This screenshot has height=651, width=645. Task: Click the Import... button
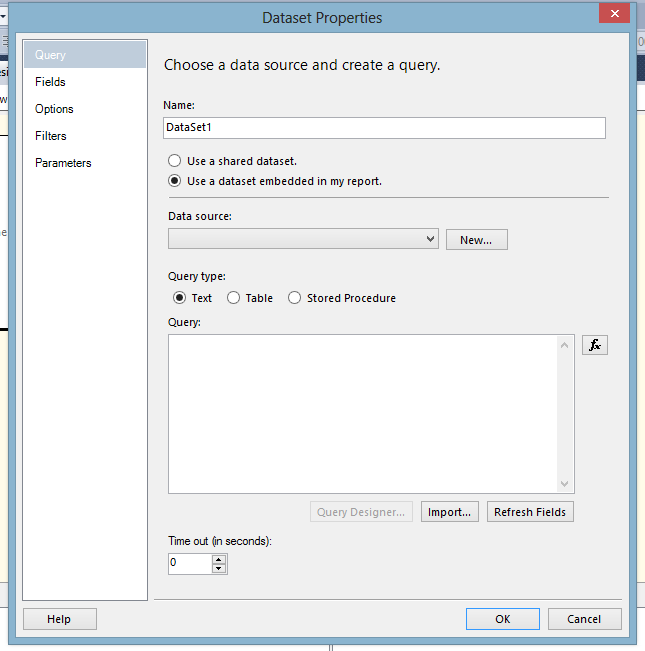click(449, 512)
